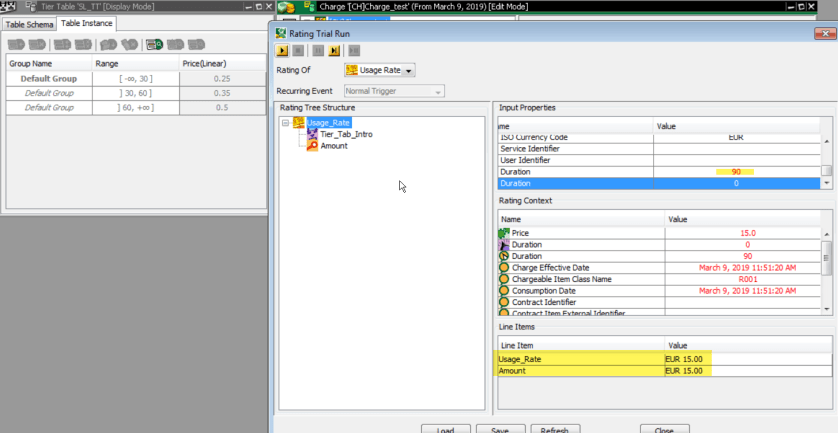This screenshot has height=433, width=838.
Task: Open the Recurring Event dropdown
Action: [437, 91]
